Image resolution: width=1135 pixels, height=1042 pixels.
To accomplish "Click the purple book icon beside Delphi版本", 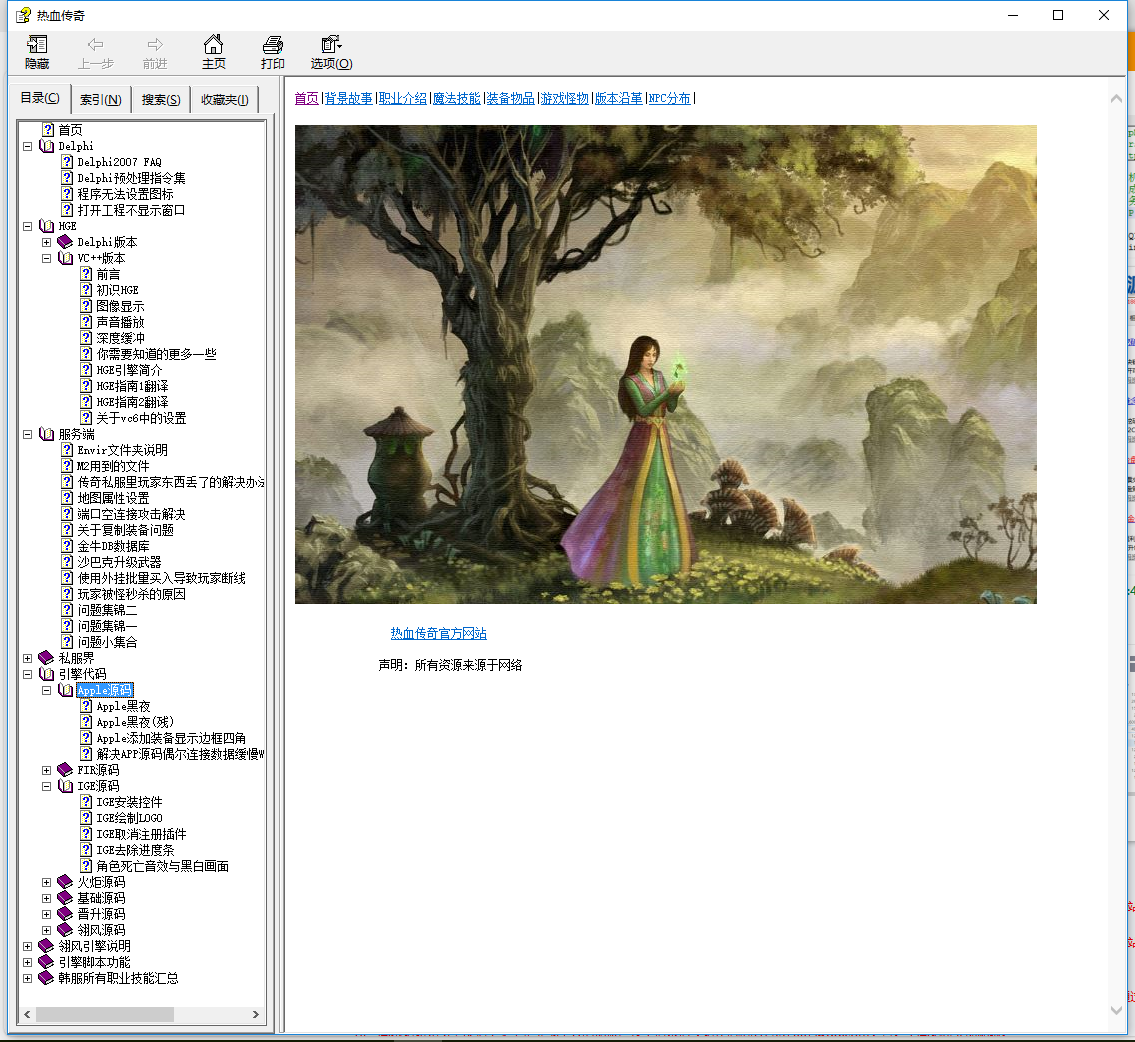I will [65, 242].
